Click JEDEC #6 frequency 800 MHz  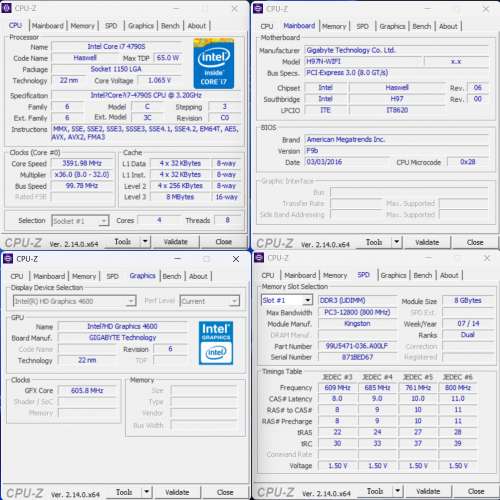tap(458, 388)
